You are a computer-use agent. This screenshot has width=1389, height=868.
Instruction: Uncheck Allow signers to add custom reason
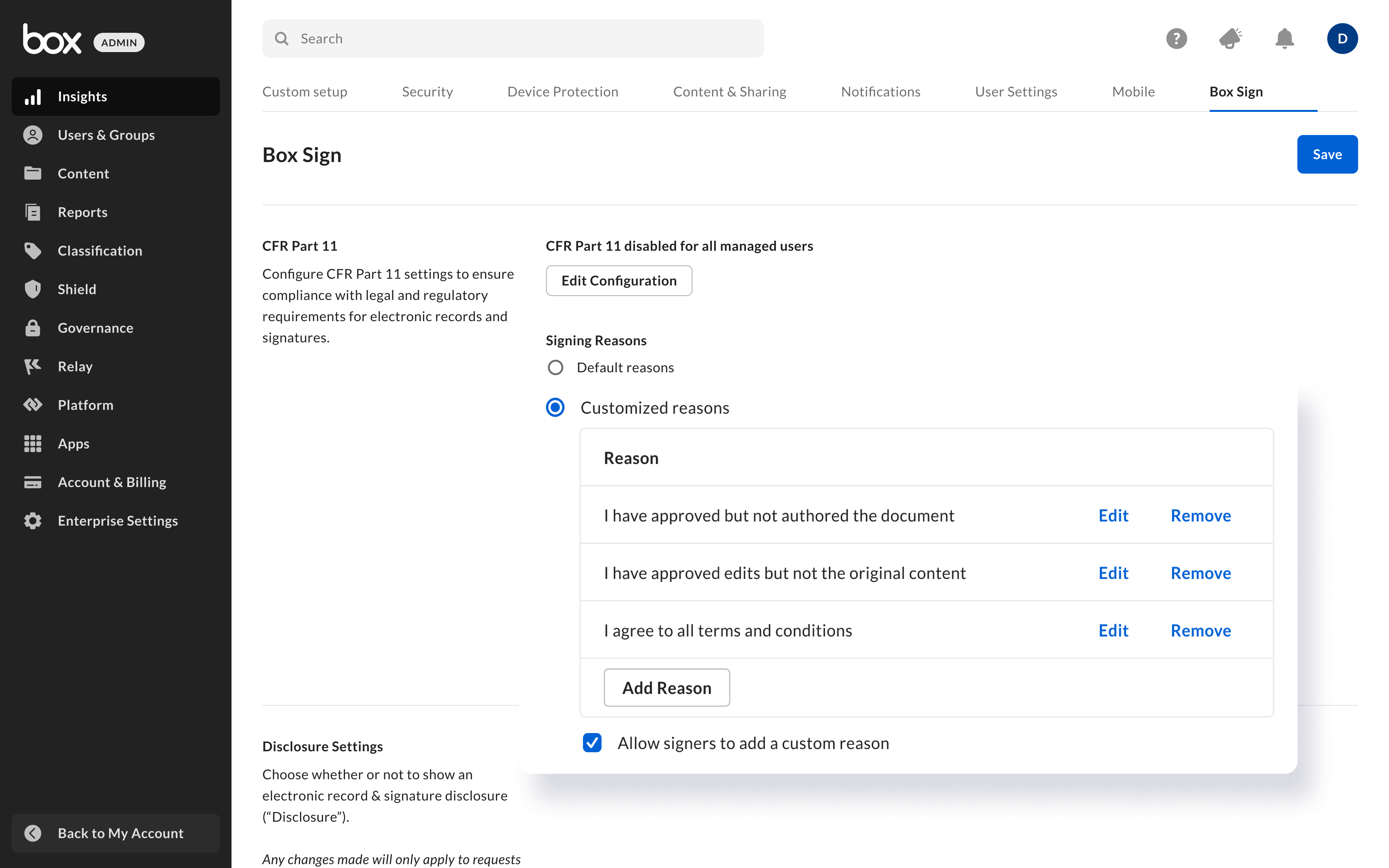pos(592,743)
